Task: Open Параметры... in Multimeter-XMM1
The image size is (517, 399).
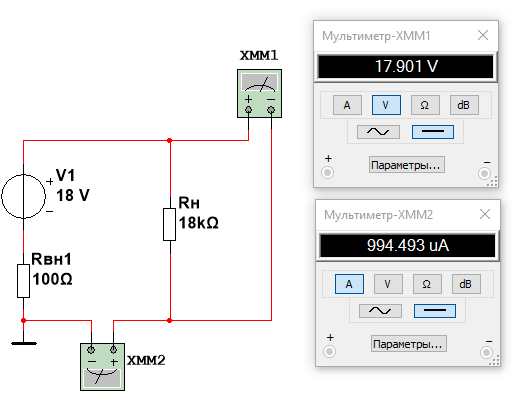Action: tap(407, 165)
